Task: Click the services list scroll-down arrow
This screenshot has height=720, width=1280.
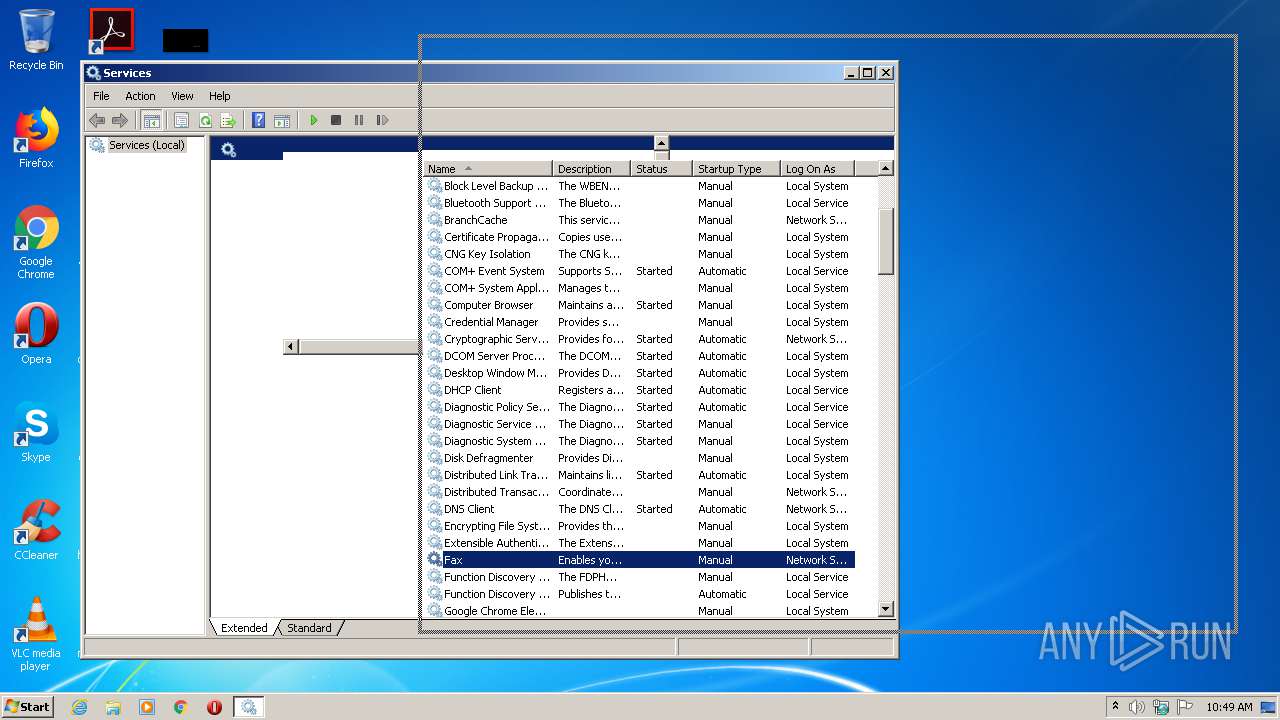Action: (x=885, y=609)
